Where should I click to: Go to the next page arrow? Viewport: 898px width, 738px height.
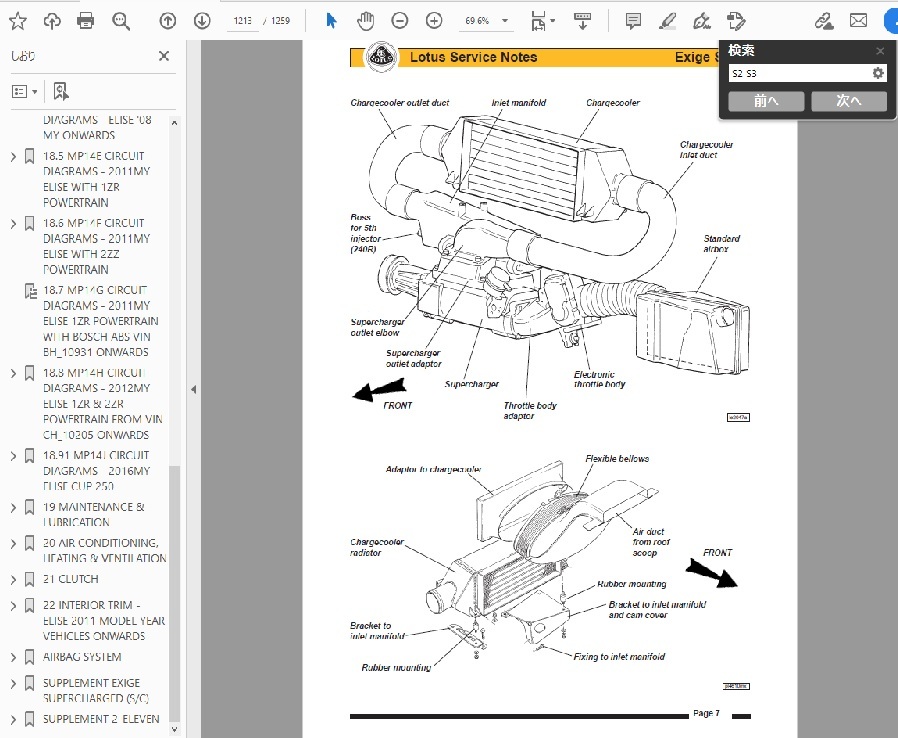pos(202,21)
